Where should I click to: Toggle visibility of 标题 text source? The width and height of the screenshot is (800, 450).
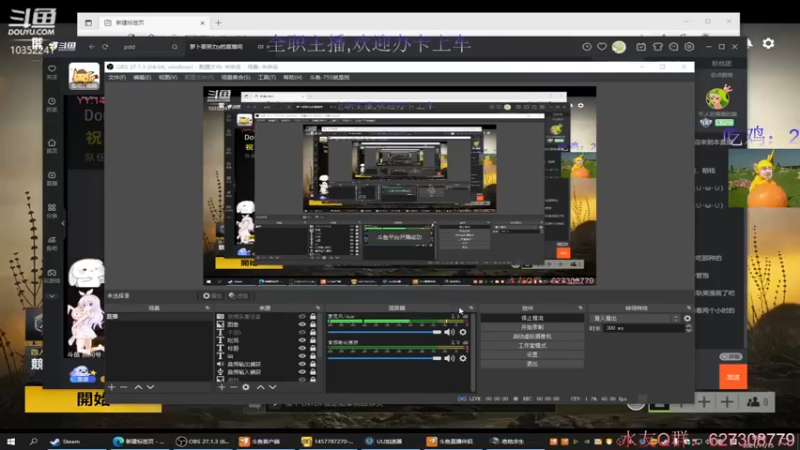click(x=302, y=348)
